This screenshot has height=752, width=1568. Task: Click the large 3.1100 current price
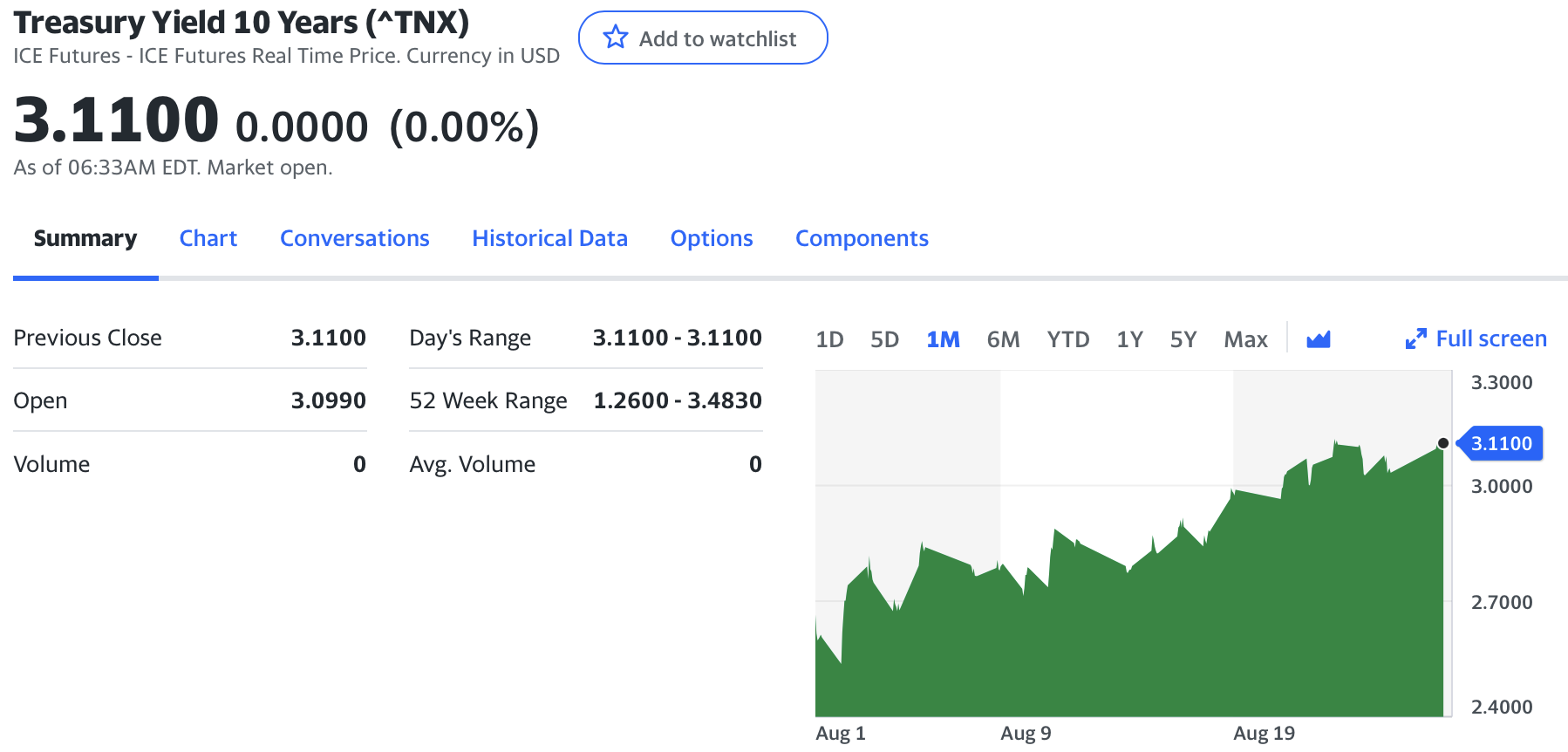tap(116, 120)
